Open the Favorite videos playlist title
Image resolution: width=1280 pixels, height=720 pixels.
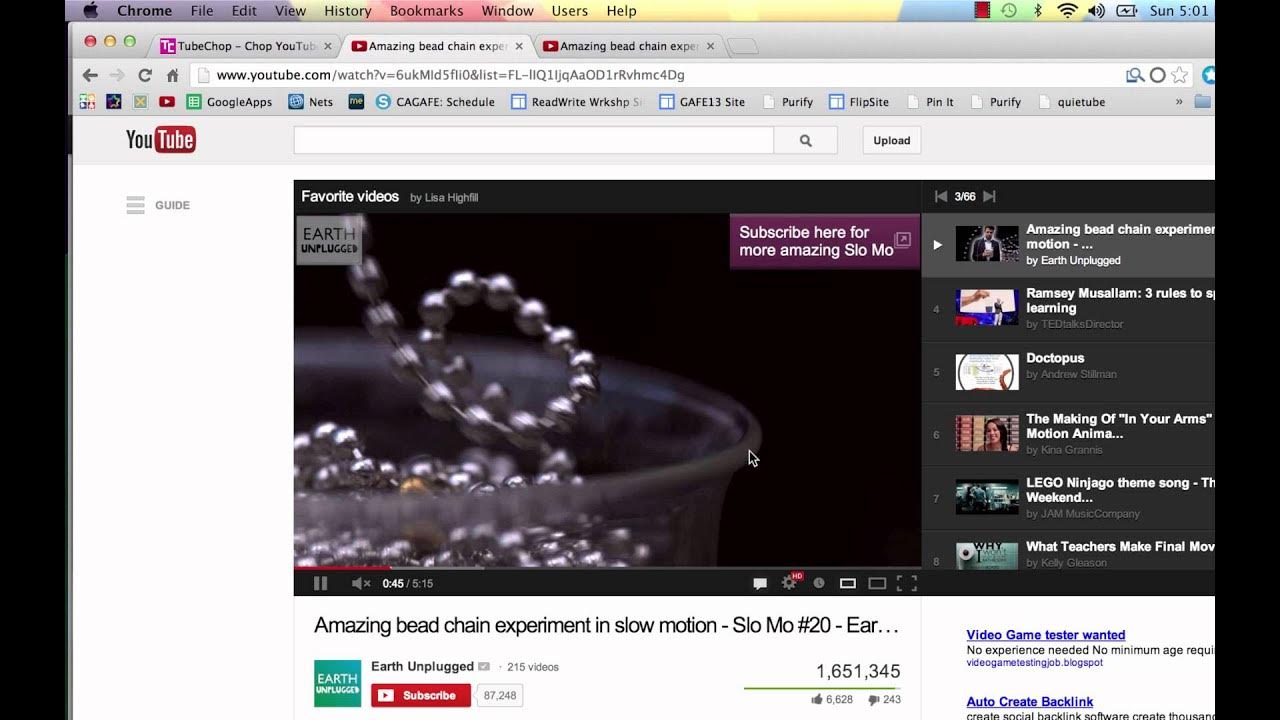[350, 197]
